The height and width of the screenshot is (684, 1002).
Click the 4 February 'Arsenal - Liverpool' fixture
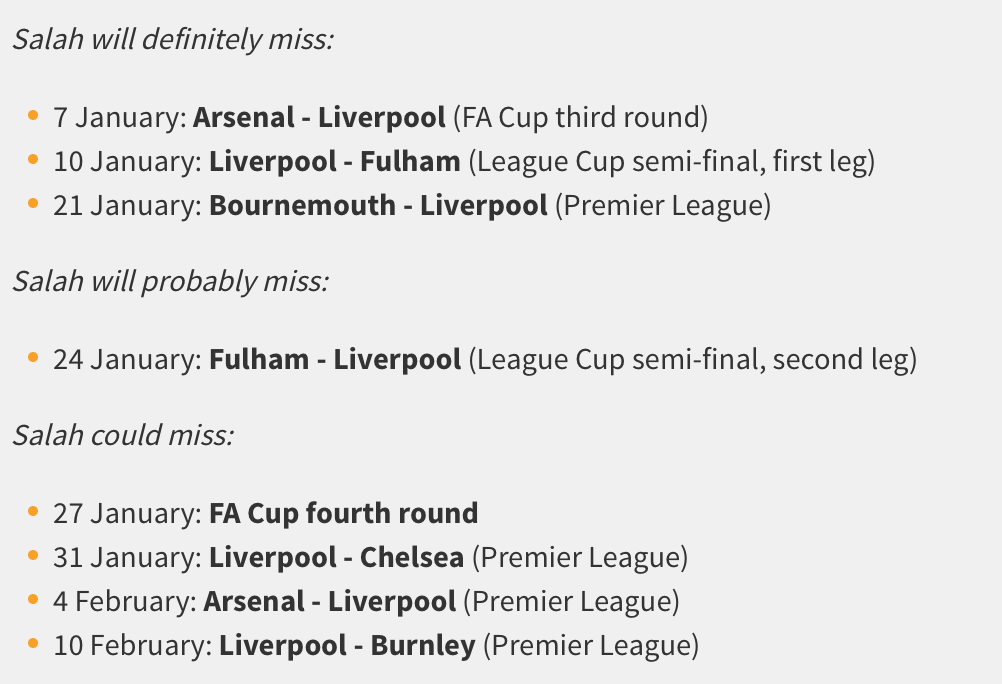330,602
